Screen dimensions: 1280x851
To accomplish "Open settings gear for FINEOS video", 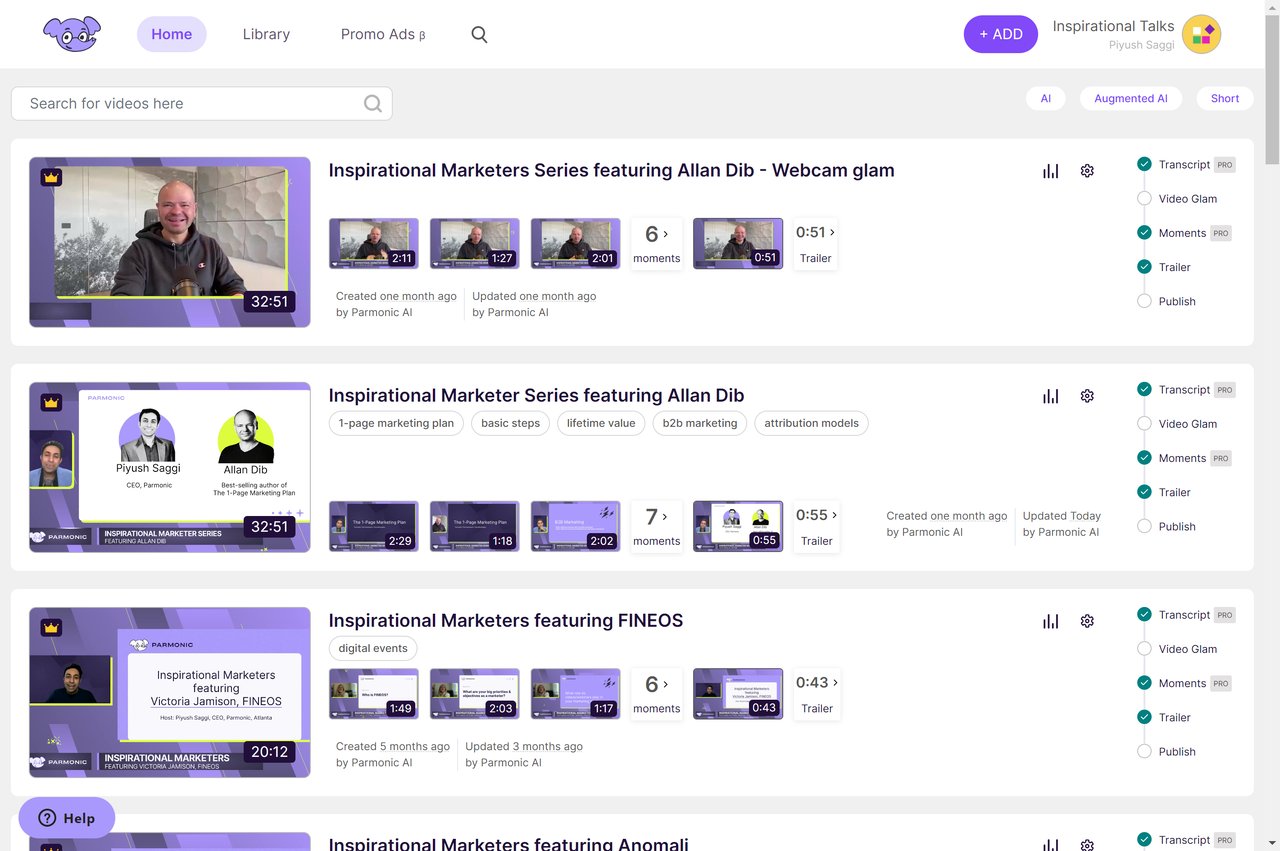I will (1087, 621).
